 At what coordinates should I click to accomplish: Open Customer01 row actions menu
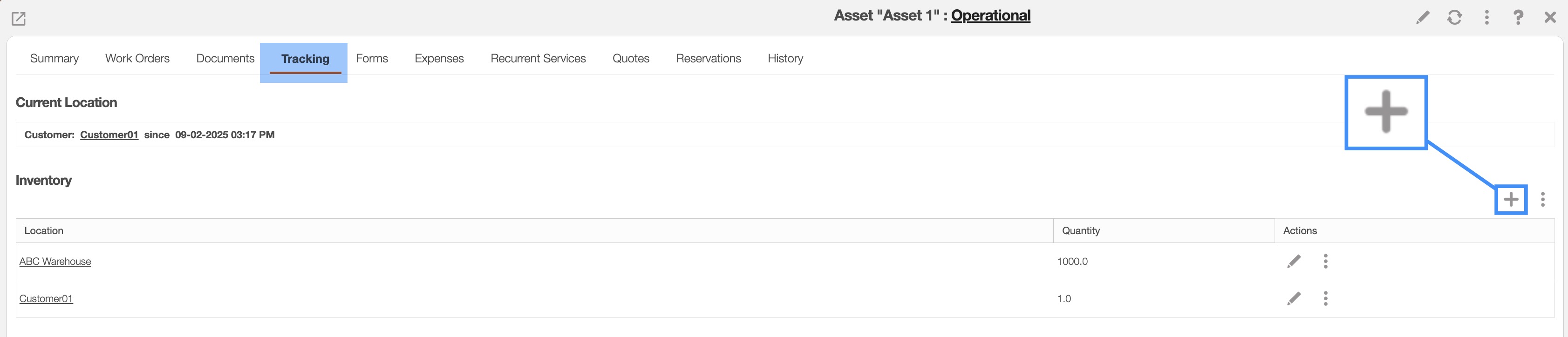click(1325, 299)
